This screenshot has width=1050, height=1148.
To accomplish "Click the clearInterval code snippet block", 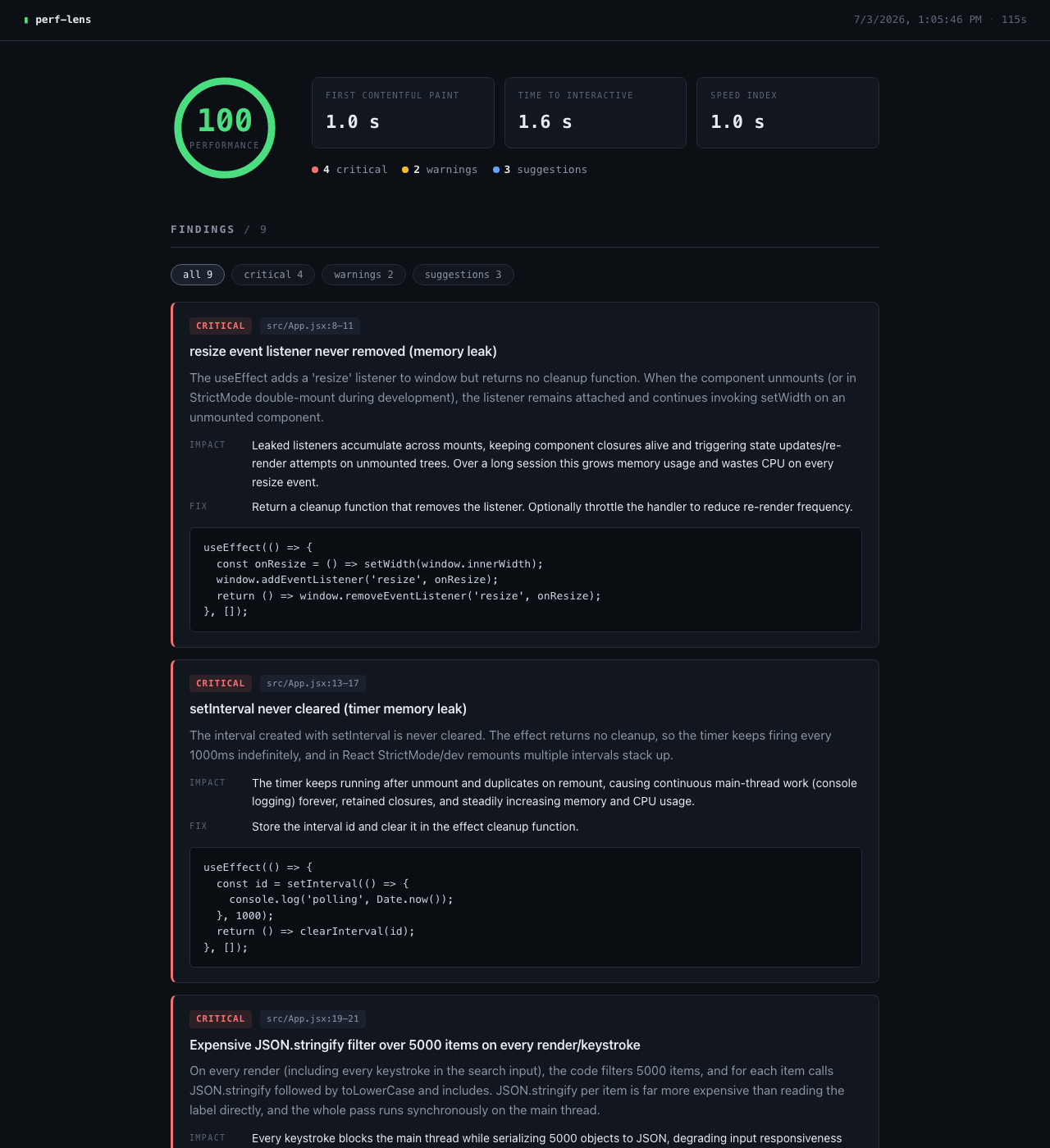I will tap(526, 907).
